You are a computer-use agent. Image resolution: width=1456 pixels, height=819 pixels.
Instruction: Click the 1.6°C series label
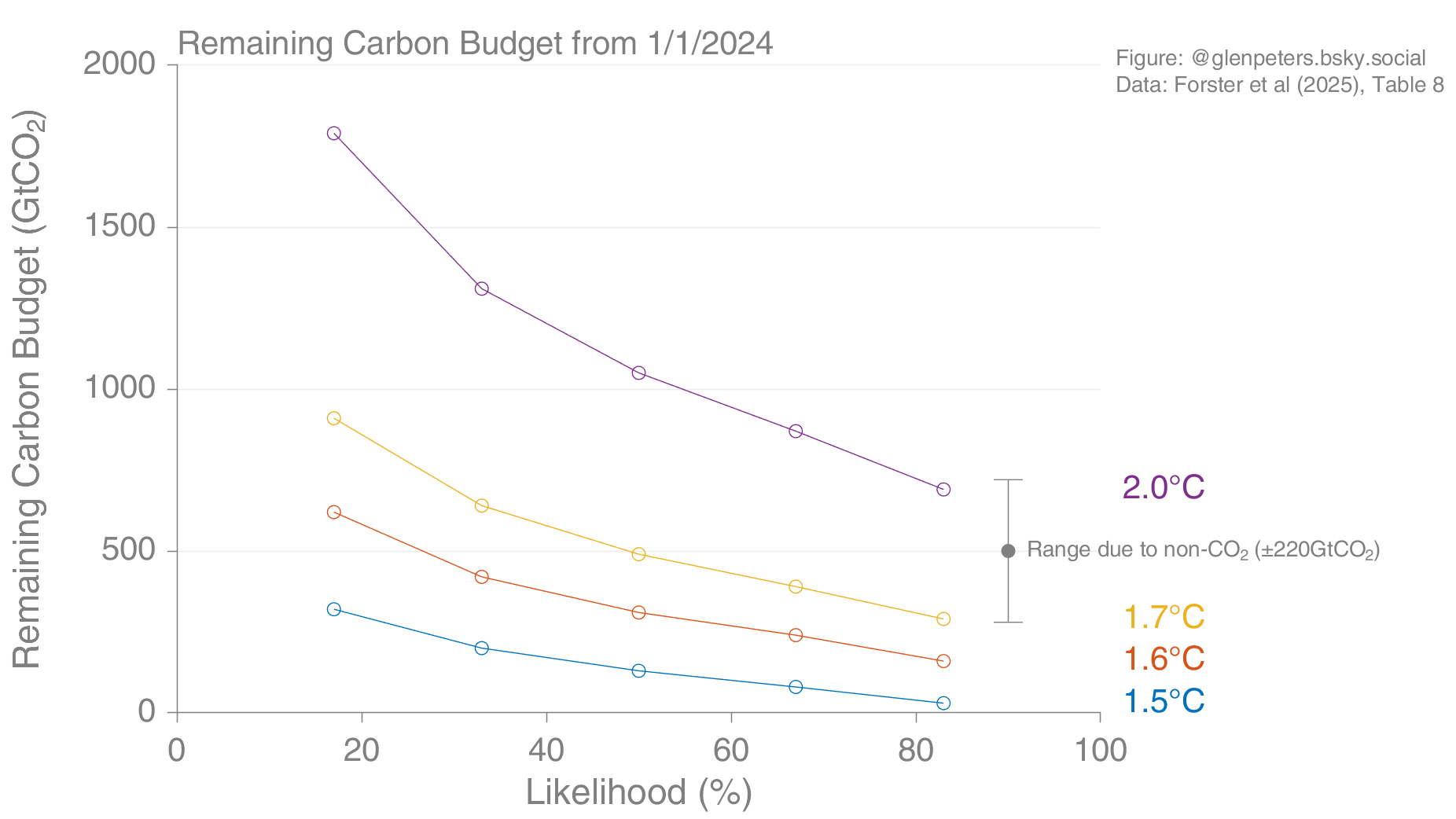pos(1164,659)
